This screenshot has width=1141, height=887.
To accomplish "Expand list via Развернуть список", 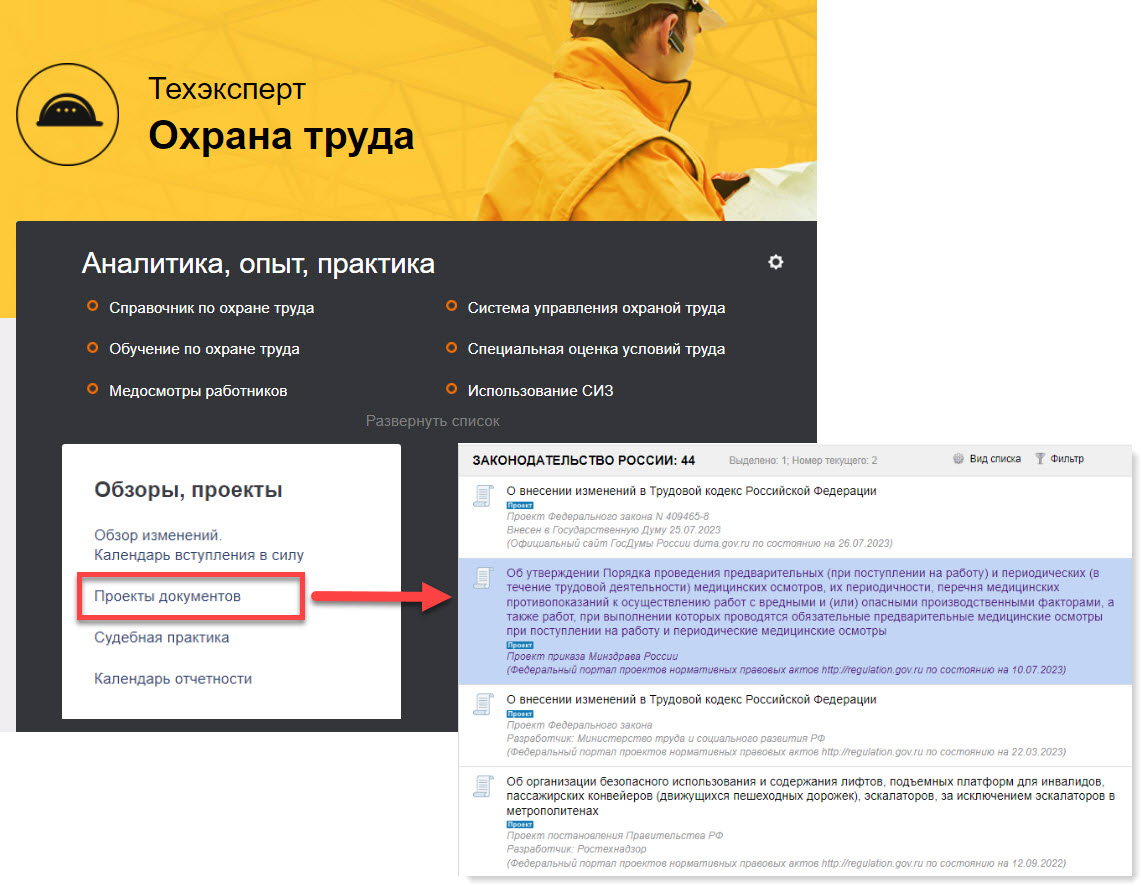I will (432, 421).
